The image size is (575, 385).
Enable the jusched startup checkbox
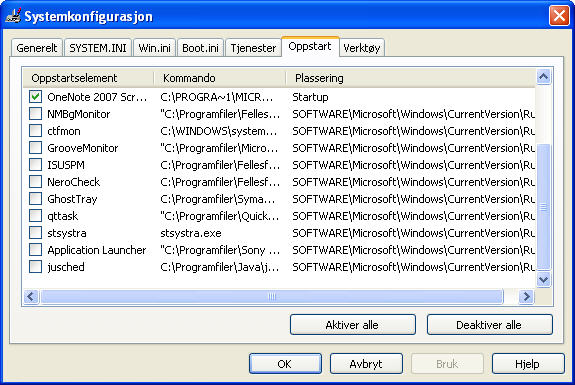35,267
